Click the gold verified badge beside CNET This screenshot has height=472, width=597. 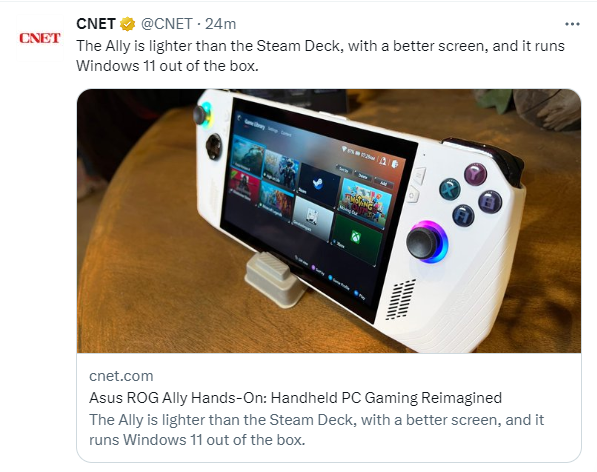[128, 24]
